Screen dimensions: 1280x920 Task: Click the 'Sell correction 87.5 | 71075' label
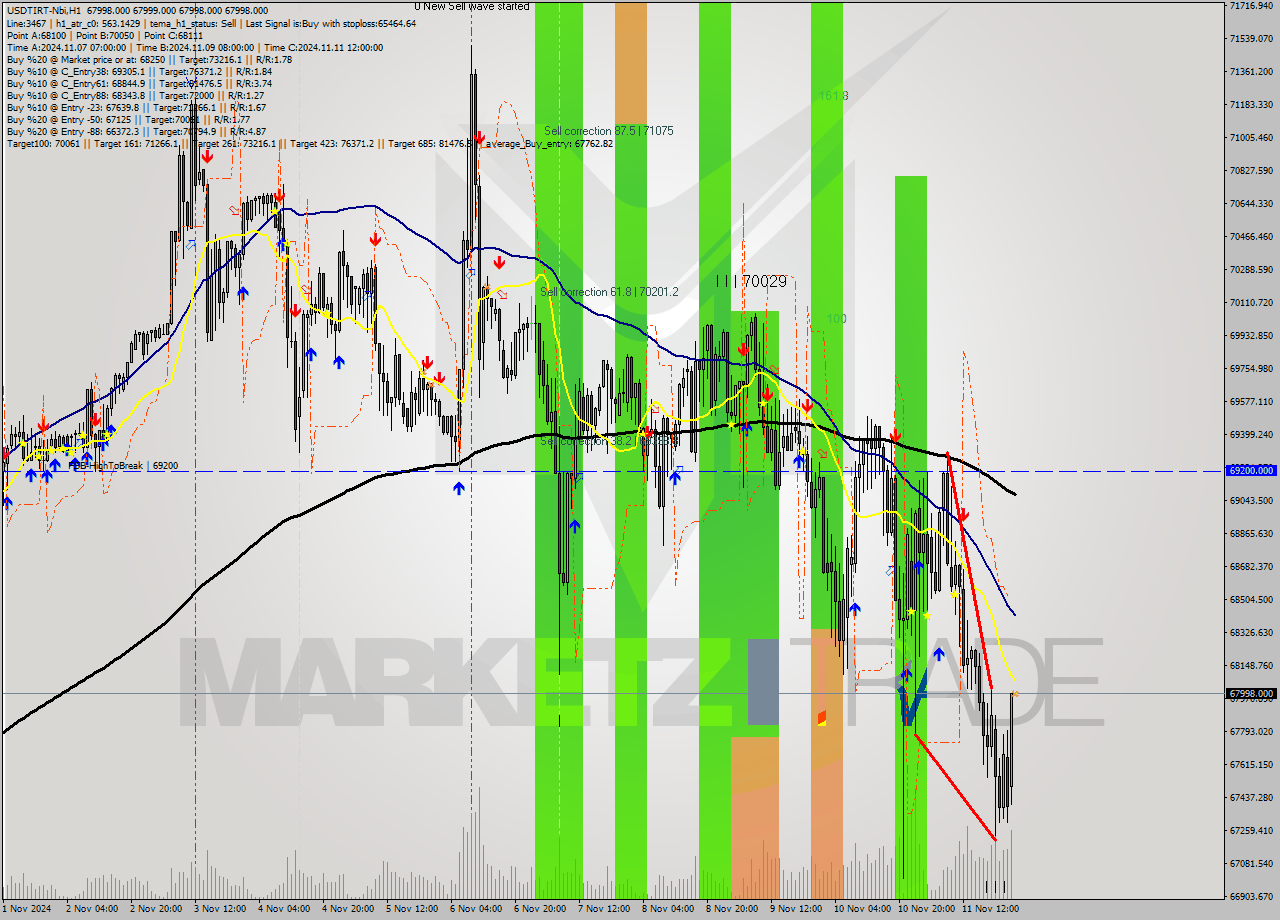coord(608,131)
